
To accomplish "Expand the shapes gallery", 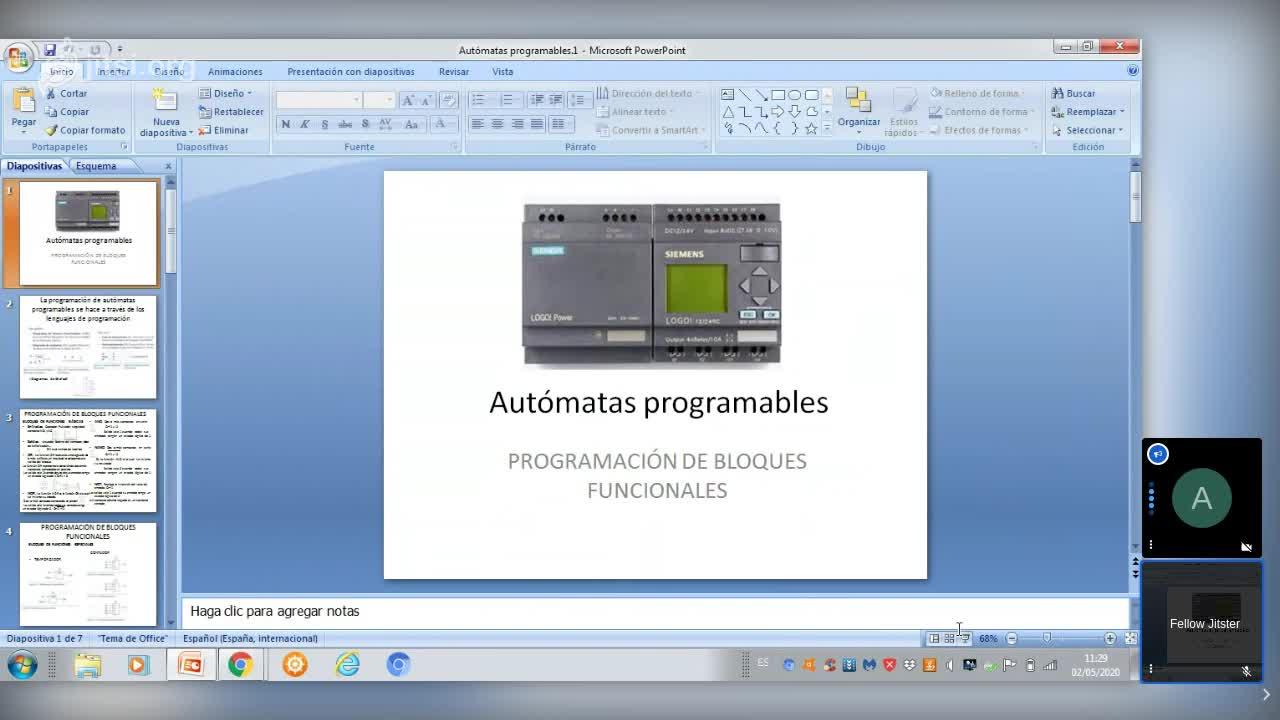I will [x=825, y=129].
